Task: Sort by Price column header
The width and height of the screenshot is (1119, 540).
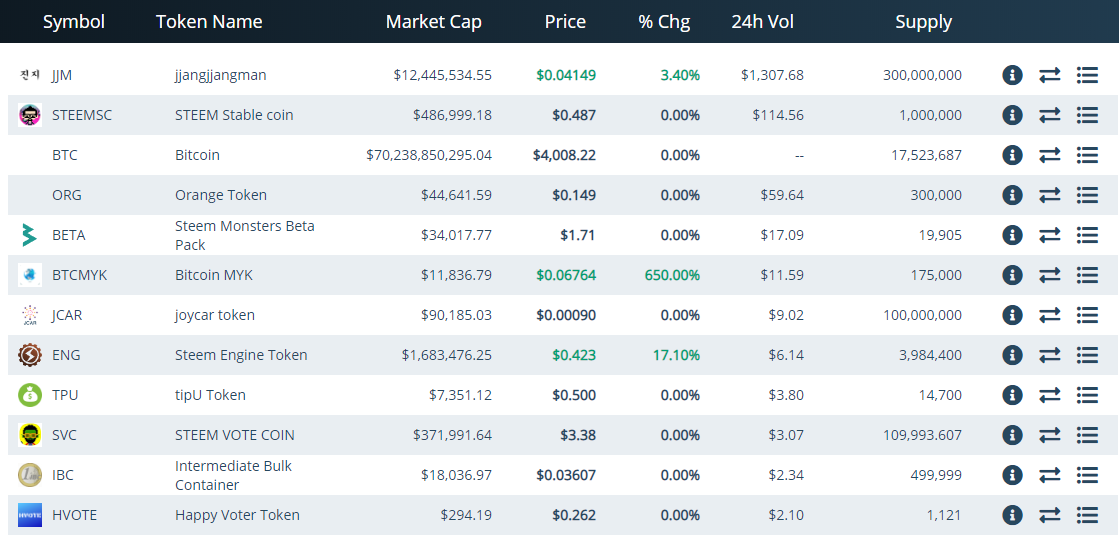Action: click(565, 22)
